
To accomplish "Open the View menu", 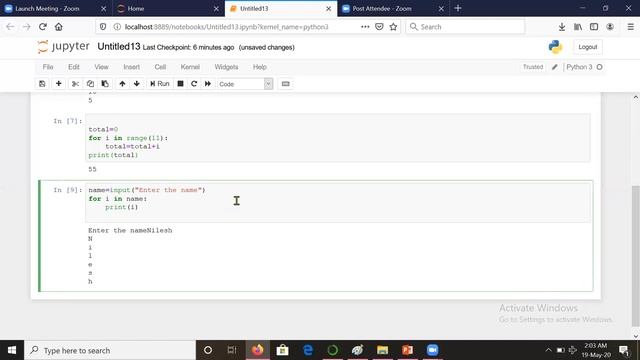I will click(x=101, y=67).
